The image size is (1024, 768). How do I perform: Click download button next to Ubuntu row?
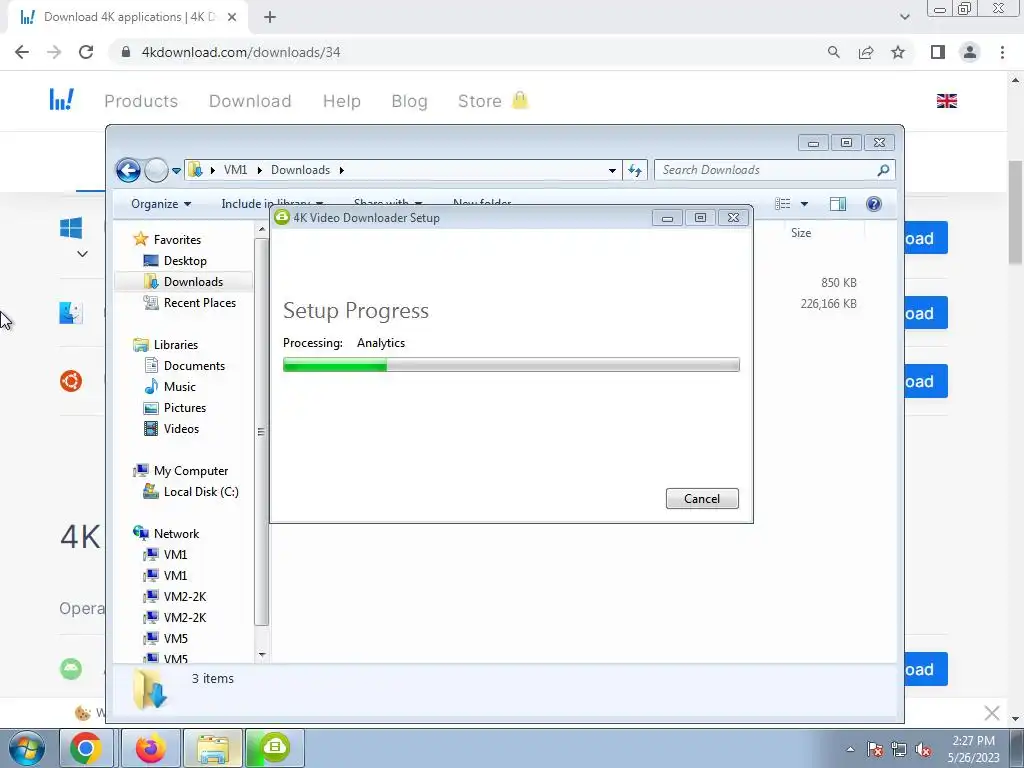click(x=925, y=381)
